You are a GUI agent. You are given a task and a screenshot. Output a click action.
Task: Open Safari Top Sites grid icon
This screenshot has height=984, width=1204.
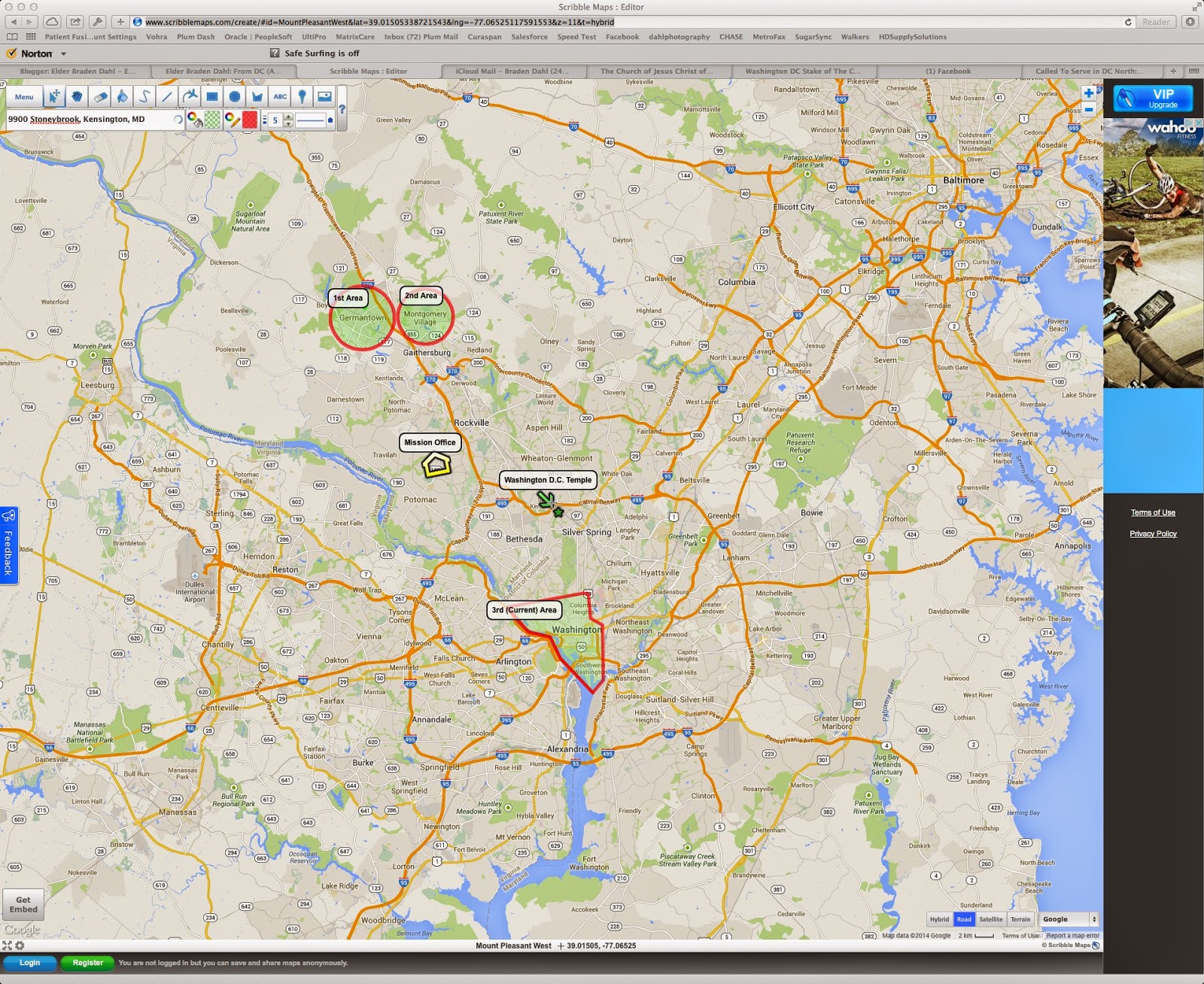(x=31, y=36)
